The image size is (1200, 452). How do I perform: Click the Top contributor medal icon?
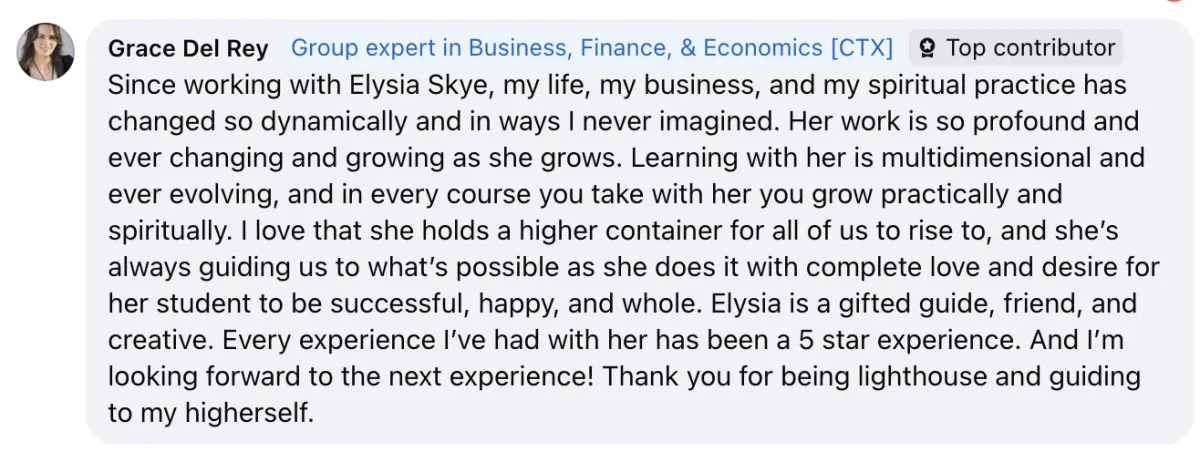[x=929, y=48]
